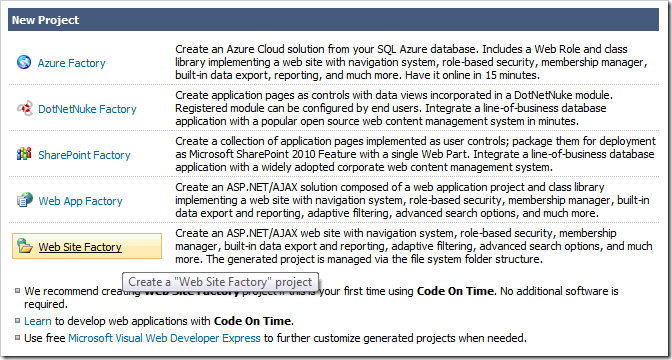Image resolution: width=672 pixels, height=360 pixels.
Task: Click the SharePoint Factory people icon
Action: [x=24, y=154]
